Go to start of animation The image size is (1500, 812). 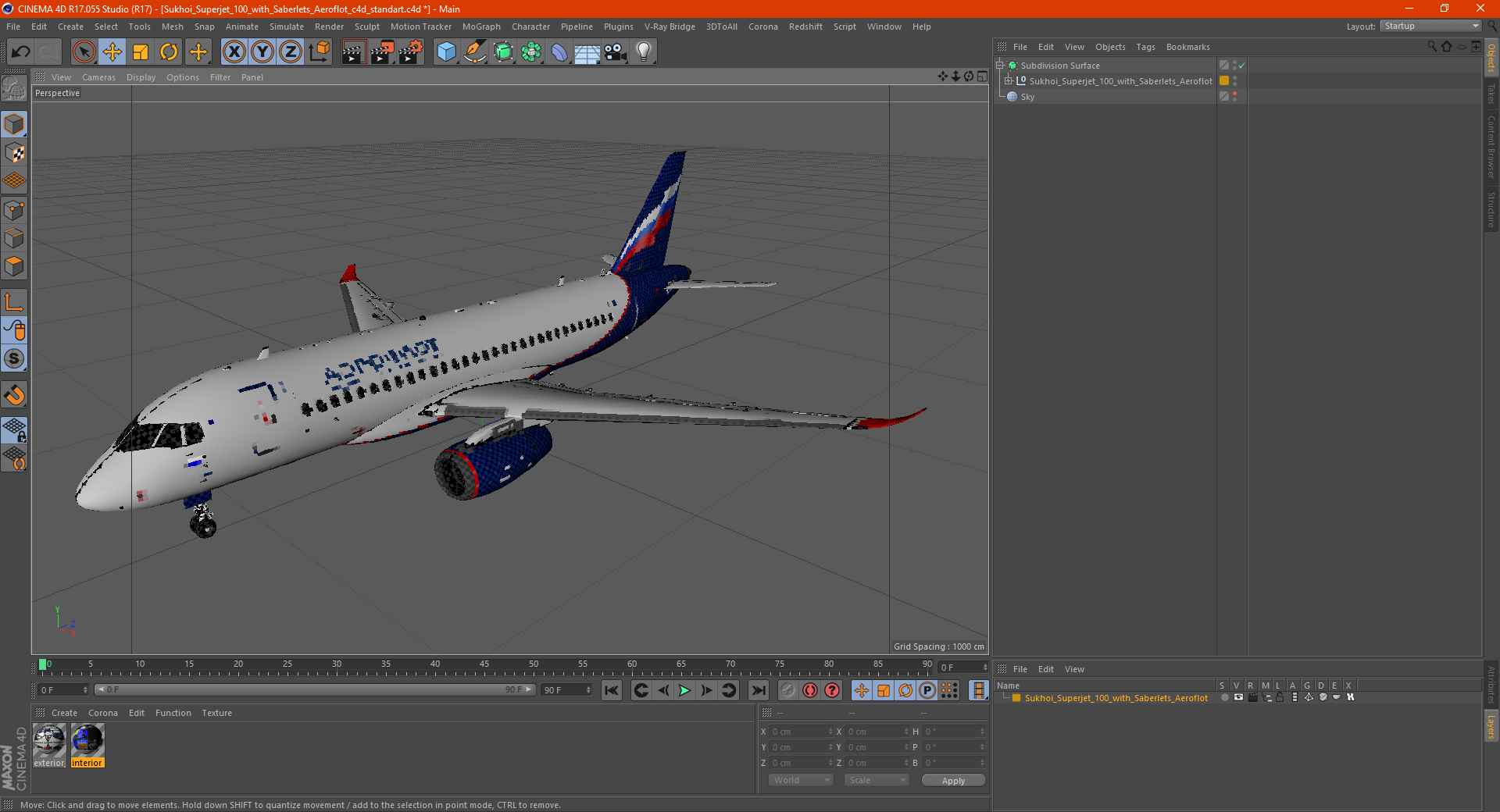tap(612, 690)
